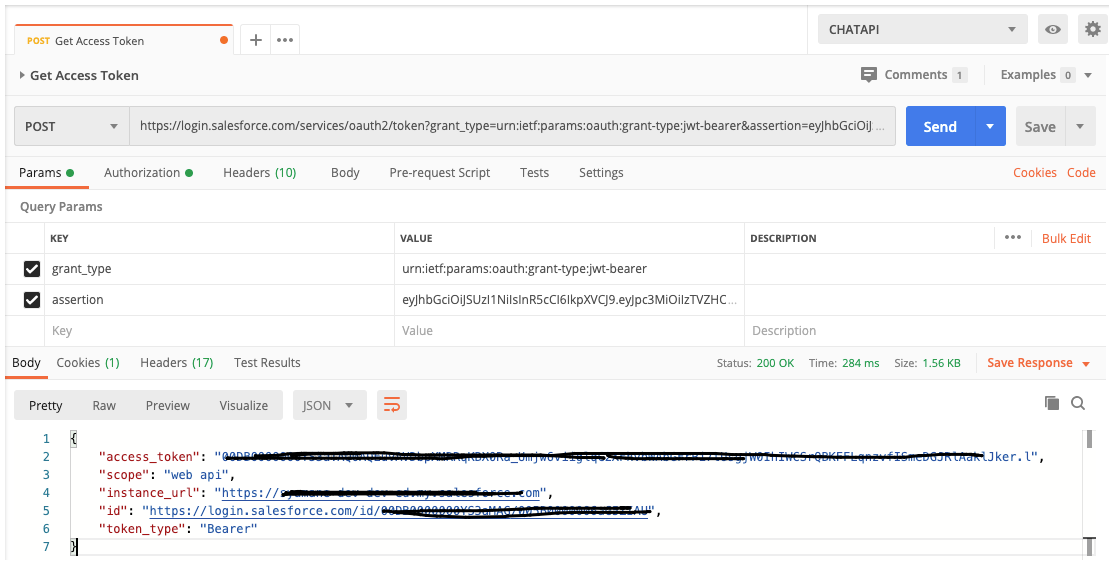This screenshot has height=564, width=1113.
Task: Click the grant_type key cell
Action: pyautogui.click(x=220, y=269)
